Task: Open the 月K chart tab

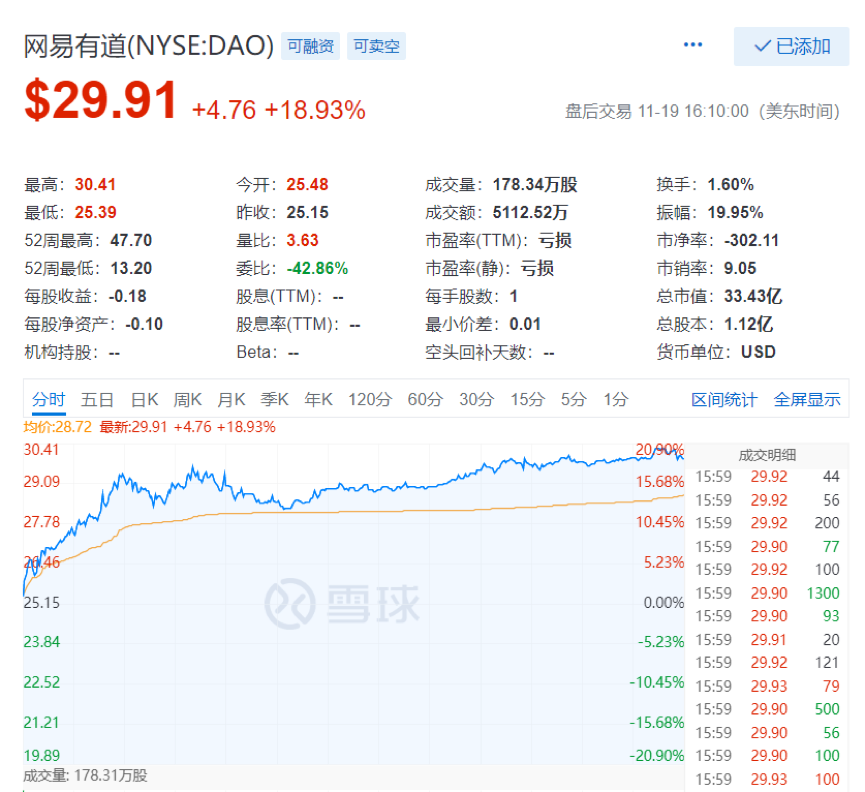Action: [x=231, y=399]
